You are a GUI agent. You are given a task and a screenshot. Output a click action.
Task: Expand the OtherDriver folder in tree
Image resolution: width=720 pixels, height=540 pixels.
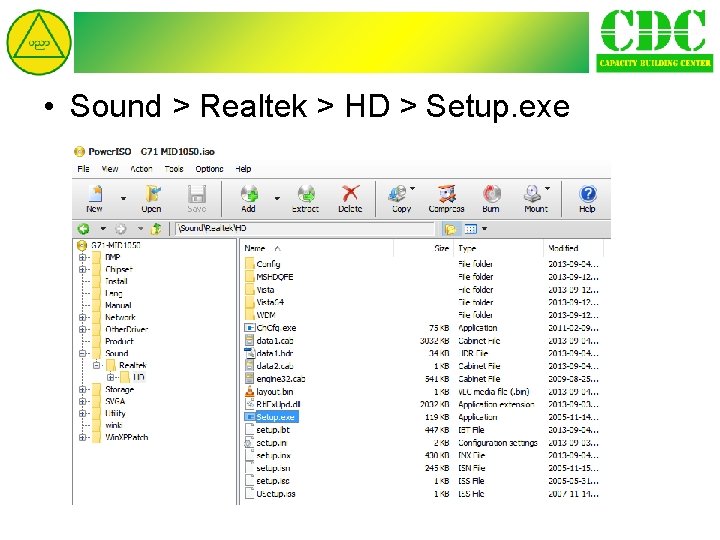coord(83,329)
